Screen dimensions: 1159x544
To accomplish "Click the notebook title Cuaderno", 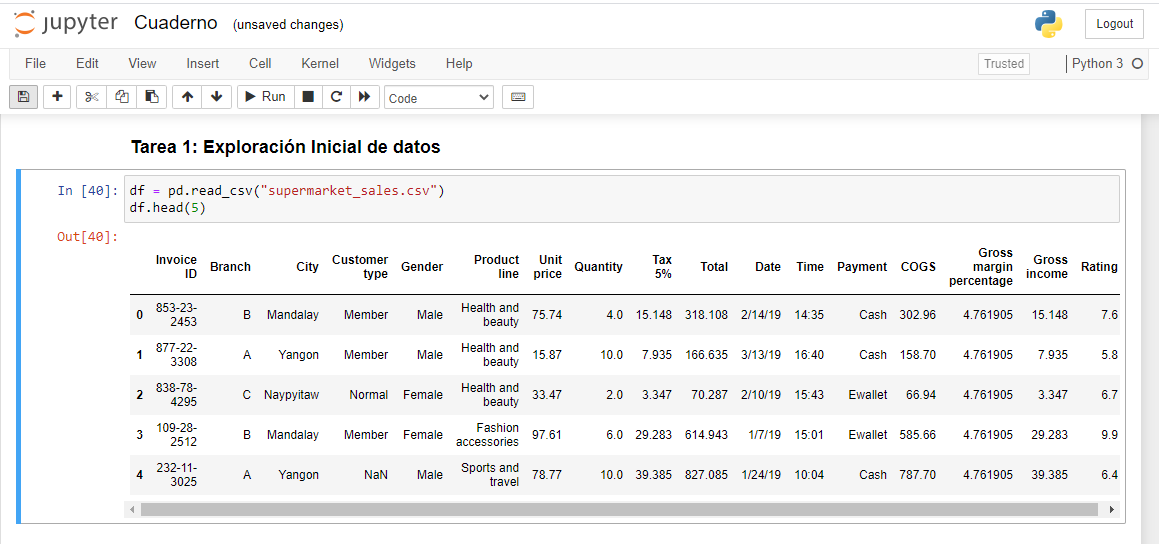I will coord(176,23).
